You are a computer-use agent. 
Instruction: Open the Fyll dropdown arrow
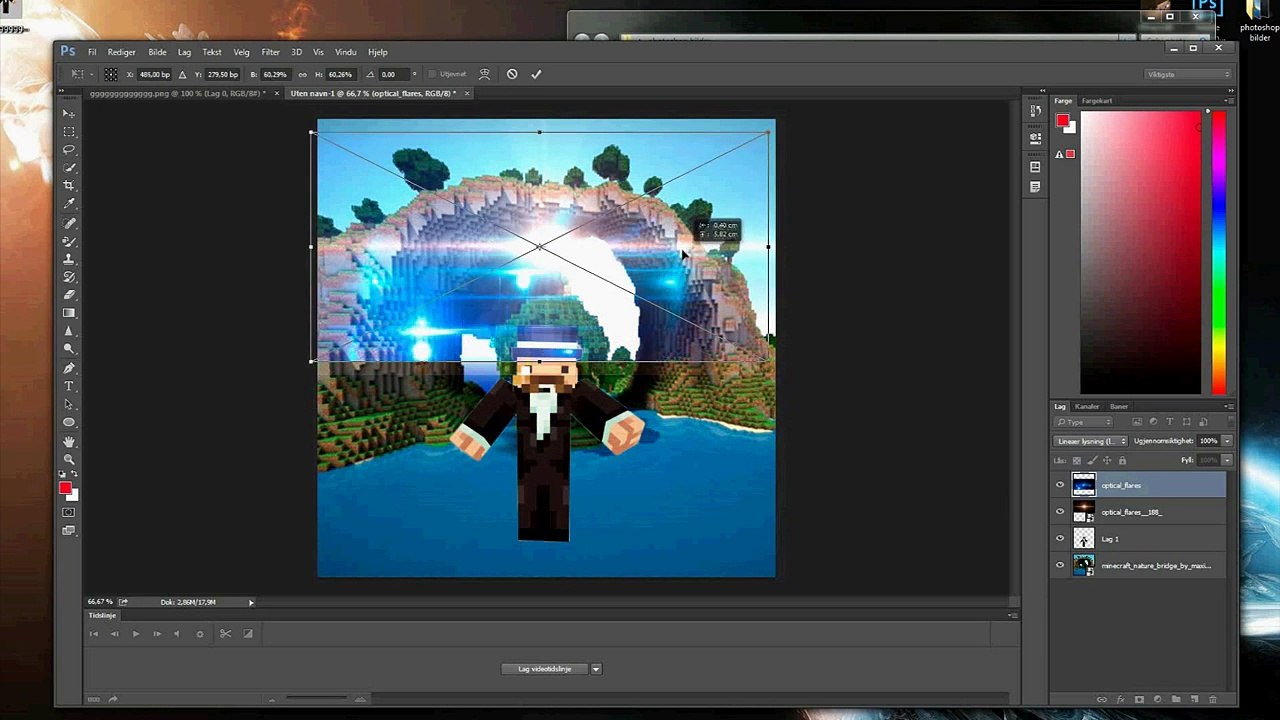1227,460
